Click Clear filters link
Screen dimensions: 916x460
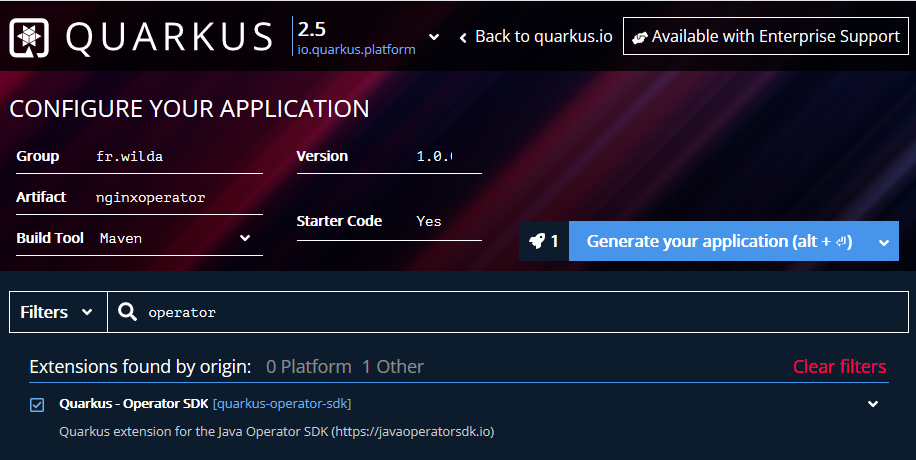[839, 366]
